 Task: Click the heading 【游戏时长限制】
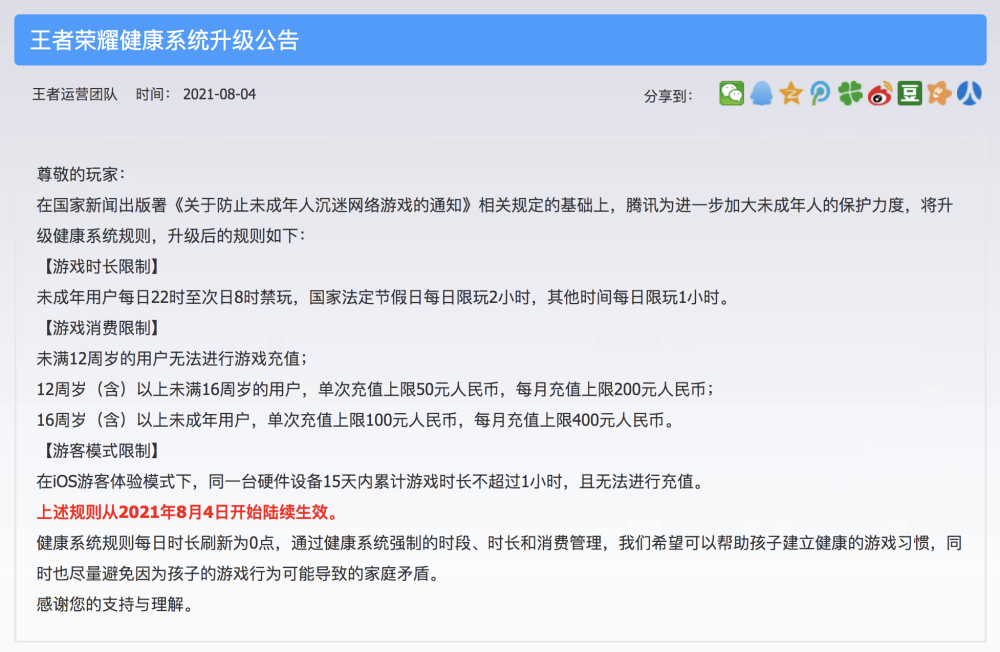coord(100,267)
